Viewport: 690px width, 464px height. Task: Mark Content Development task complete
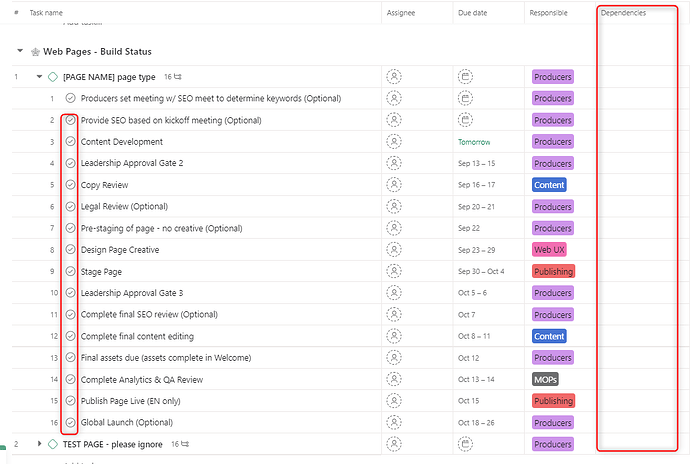click(x=70, y=142)
